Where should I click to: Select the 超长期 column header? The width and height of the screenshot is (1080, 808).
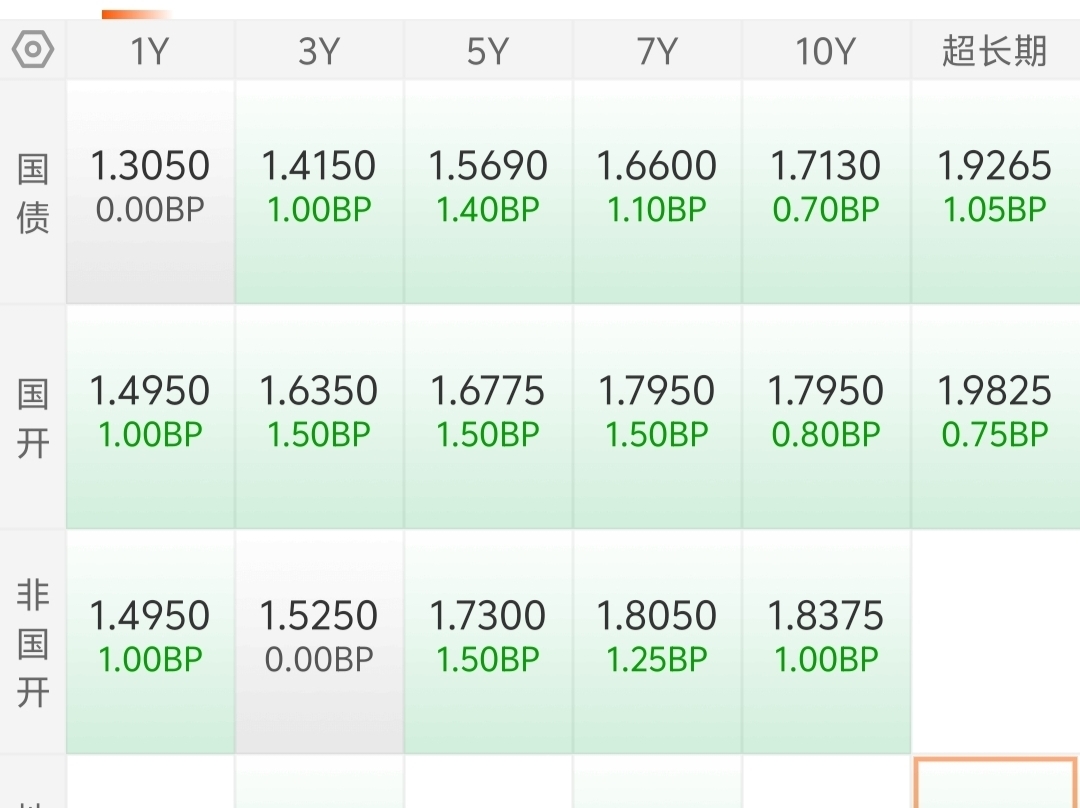pos(995,50)
